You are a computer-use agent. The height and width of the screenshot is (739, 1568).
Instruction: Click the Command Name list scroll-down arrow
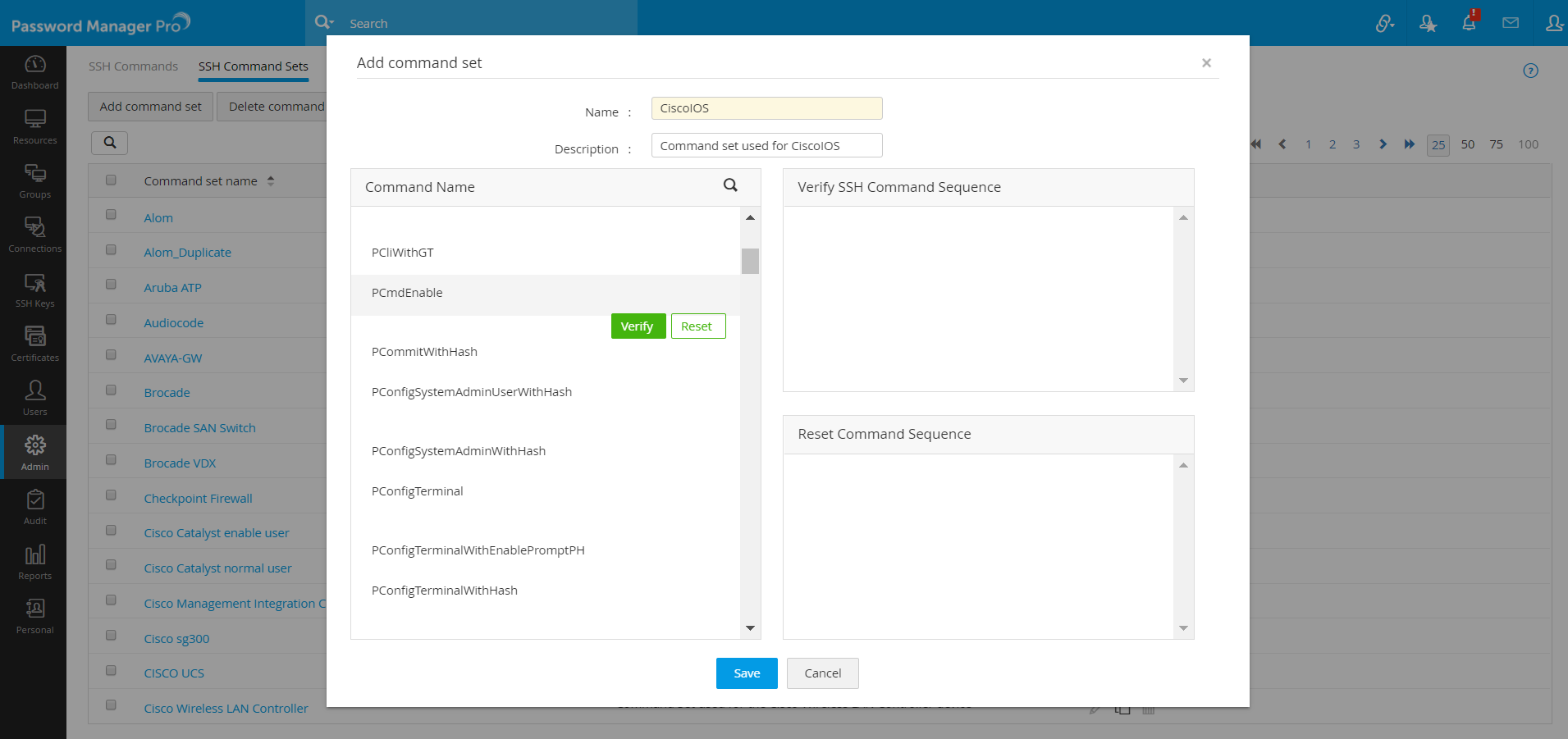coord(750,628)
